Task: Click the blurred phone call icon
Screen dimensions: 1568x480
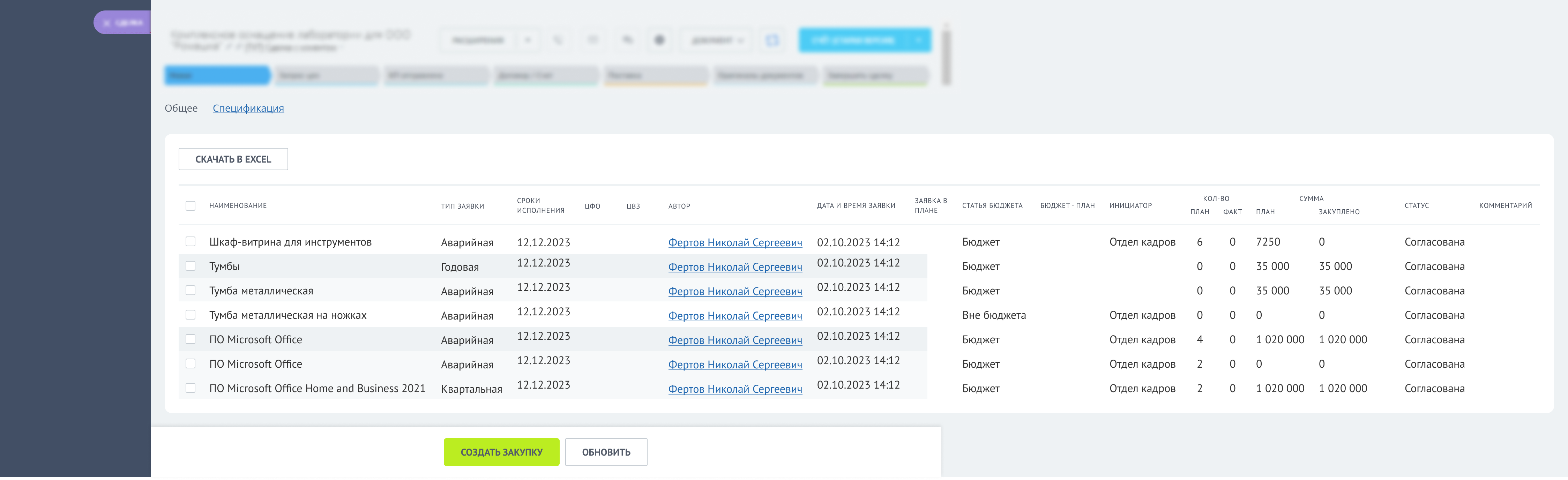Action: 558,40
